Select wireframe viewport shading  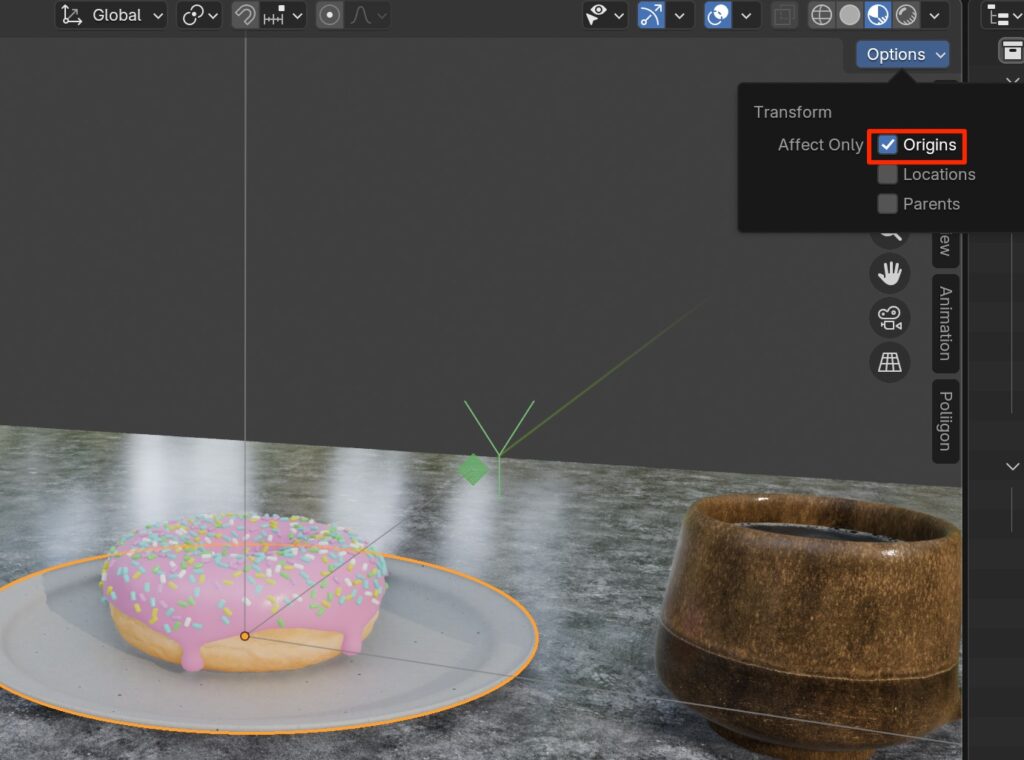(x=821, y=16)
